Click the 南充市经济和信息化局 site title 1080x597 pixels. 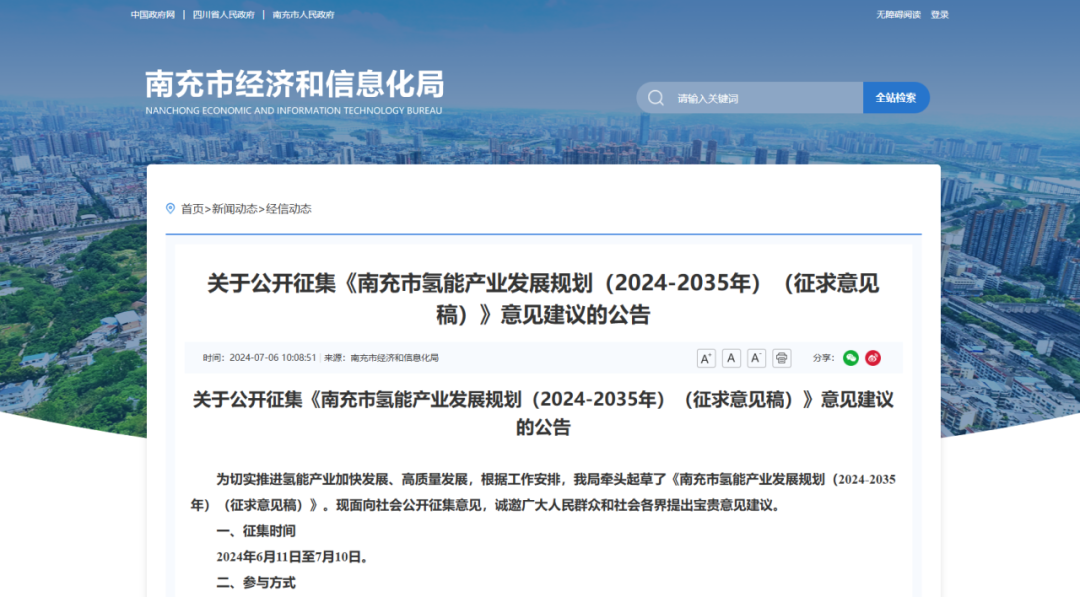pyautogui.click(x=294, y=84)
